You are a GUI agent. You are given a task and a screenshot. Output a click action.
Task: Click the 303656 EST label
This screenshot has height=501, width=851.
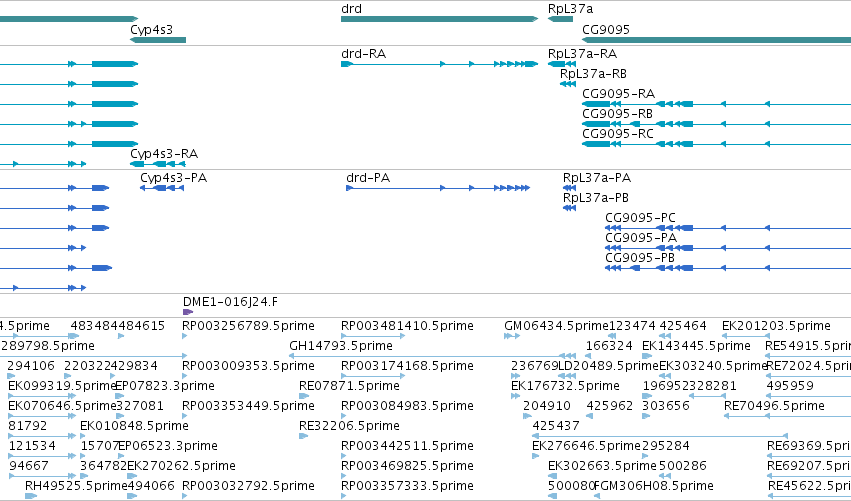(665, 406)
